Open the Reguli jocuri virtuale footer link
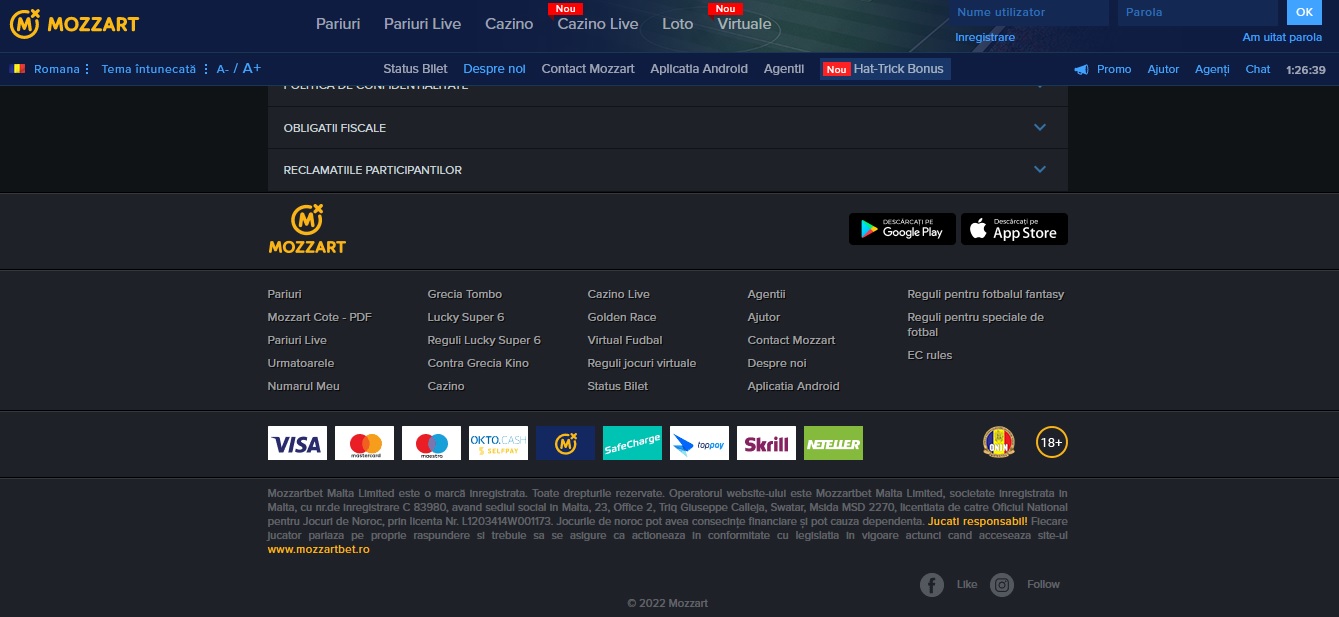The image size is (1339, 617). [642, 363]
